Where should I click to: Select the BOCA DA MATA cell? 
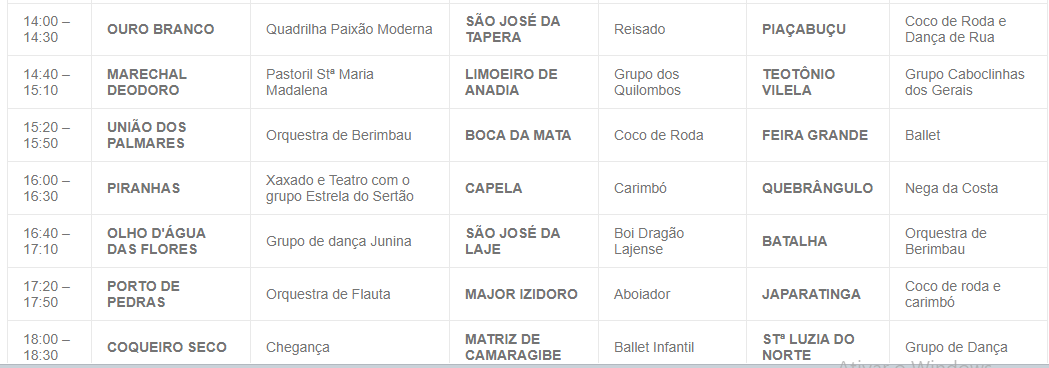(x=518, y=135)
